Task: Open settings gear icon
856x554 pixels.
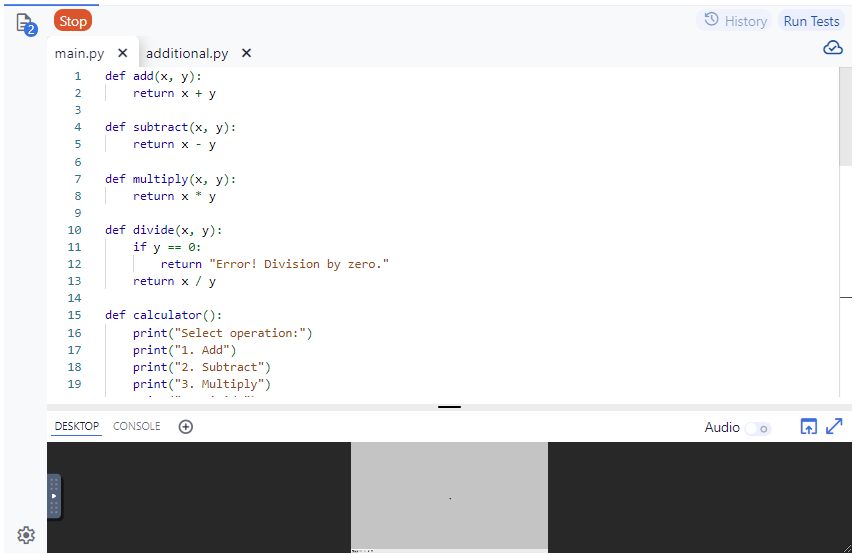Action: (26, 535)
